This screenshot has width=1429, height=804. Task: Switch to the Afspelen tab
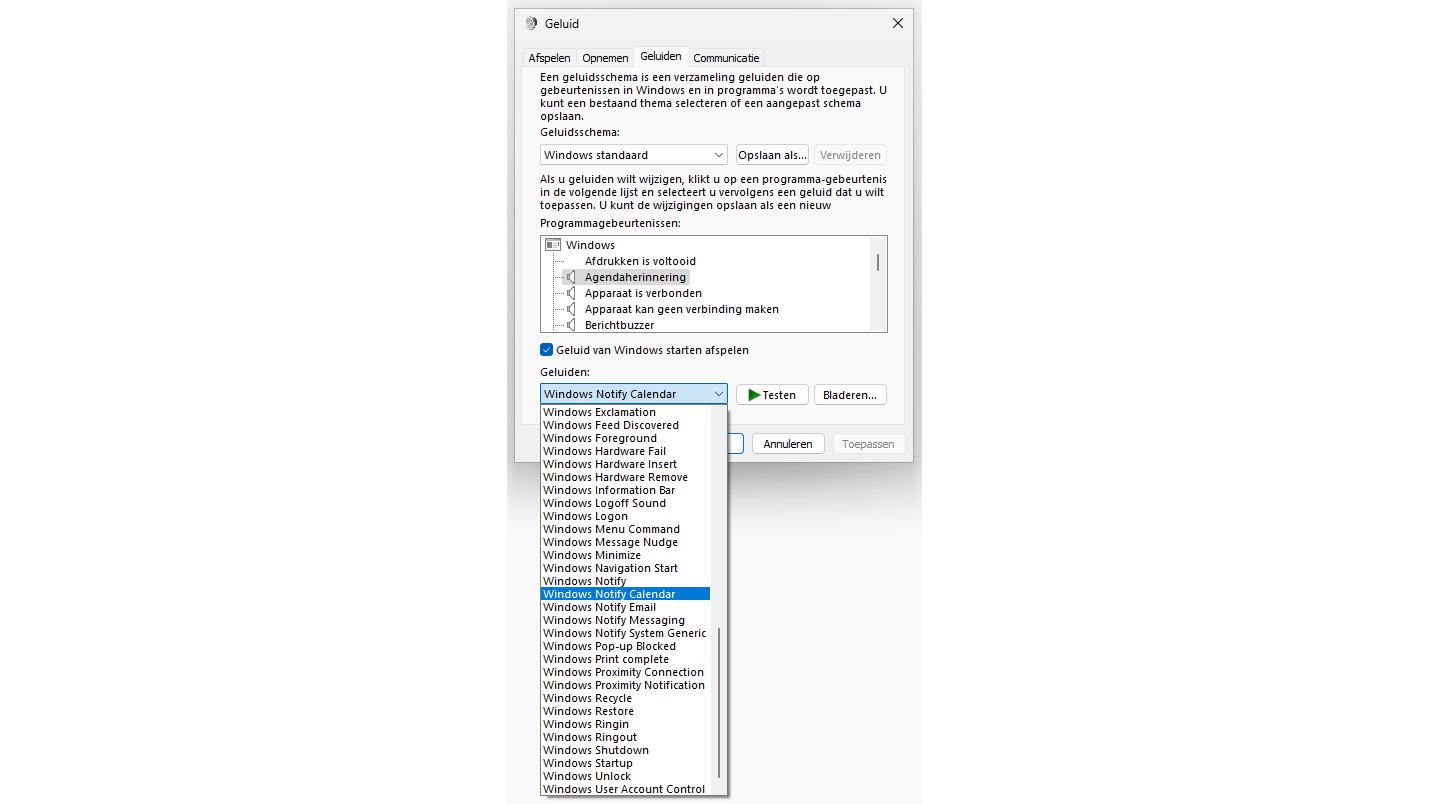[549, 58]
